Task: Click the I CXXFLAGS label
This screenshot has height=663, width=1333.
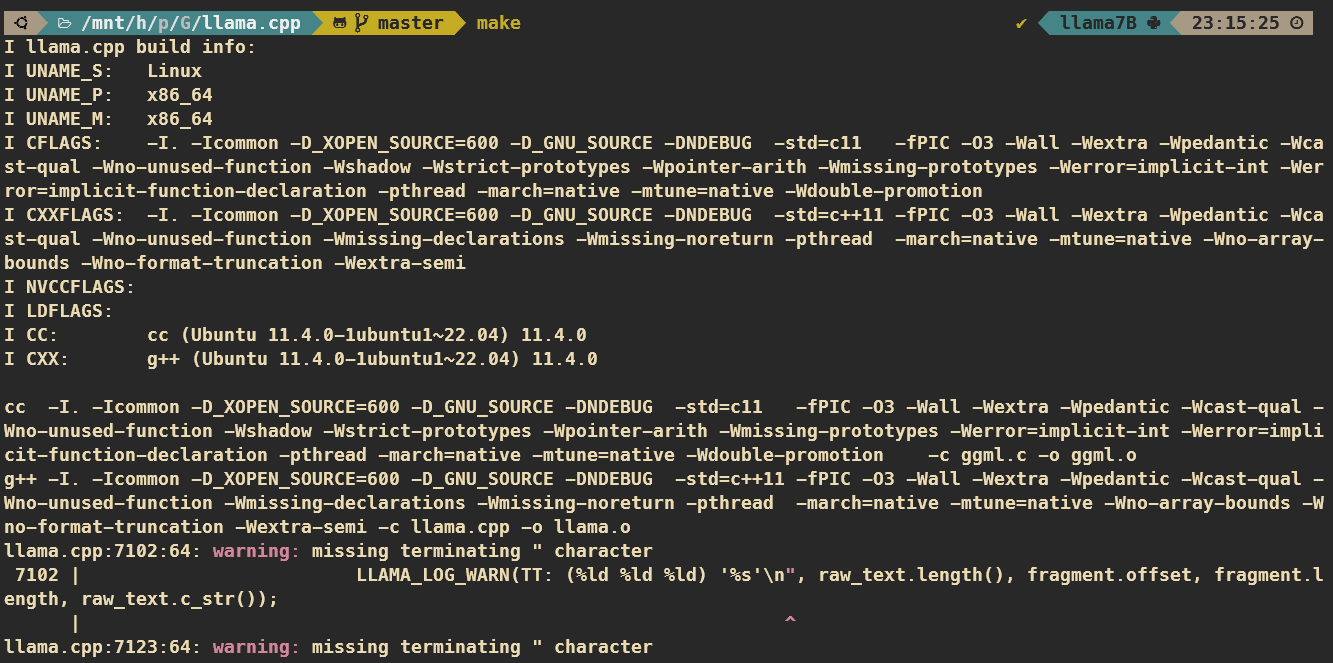Action: (64, 215)
